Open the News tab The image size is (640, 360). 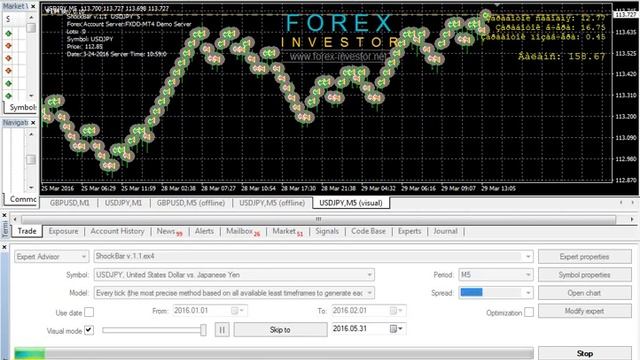pyautogui.click(x=169, y=231)
